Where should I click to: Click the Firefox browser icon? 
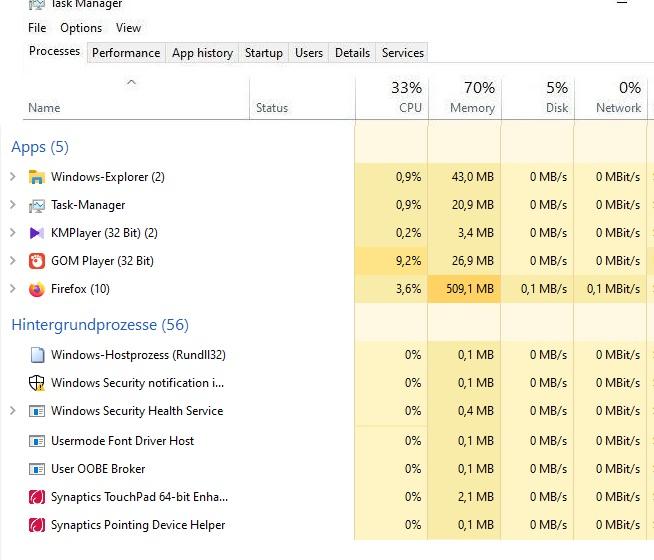click(x=37, y=289)
